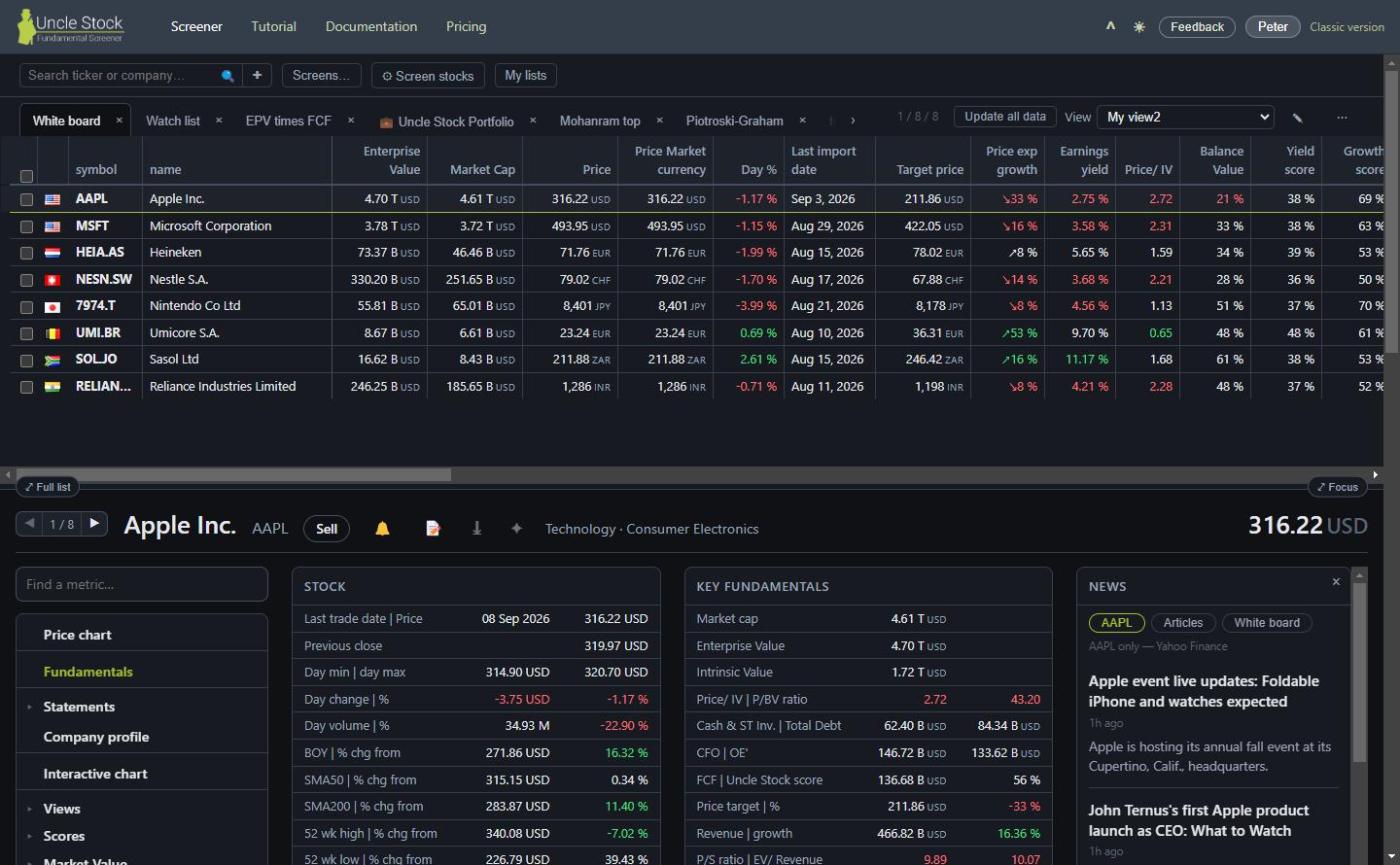1400x865 pixels.
Task: Click the search magnifier icon
Action: (x=228, y=76)
